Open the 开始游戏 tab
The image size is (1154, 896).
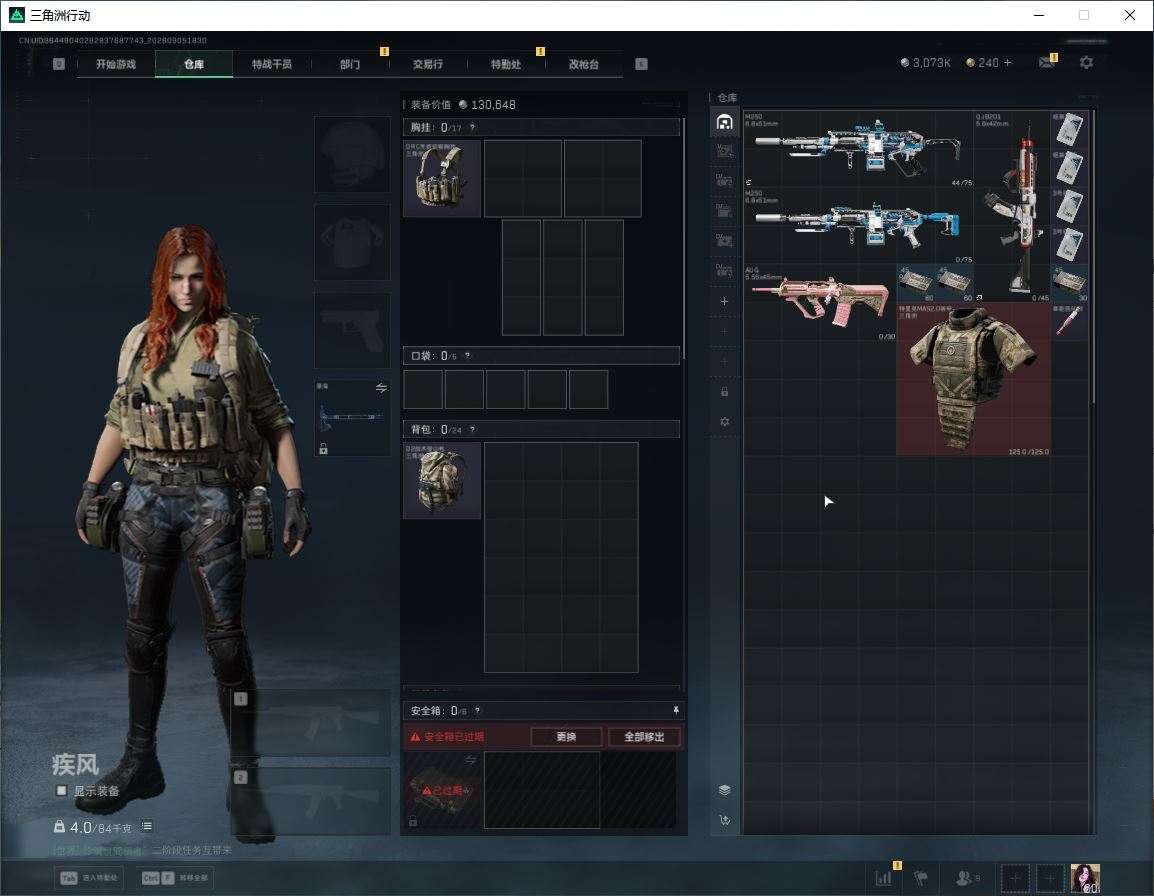(x=116, y=64)
